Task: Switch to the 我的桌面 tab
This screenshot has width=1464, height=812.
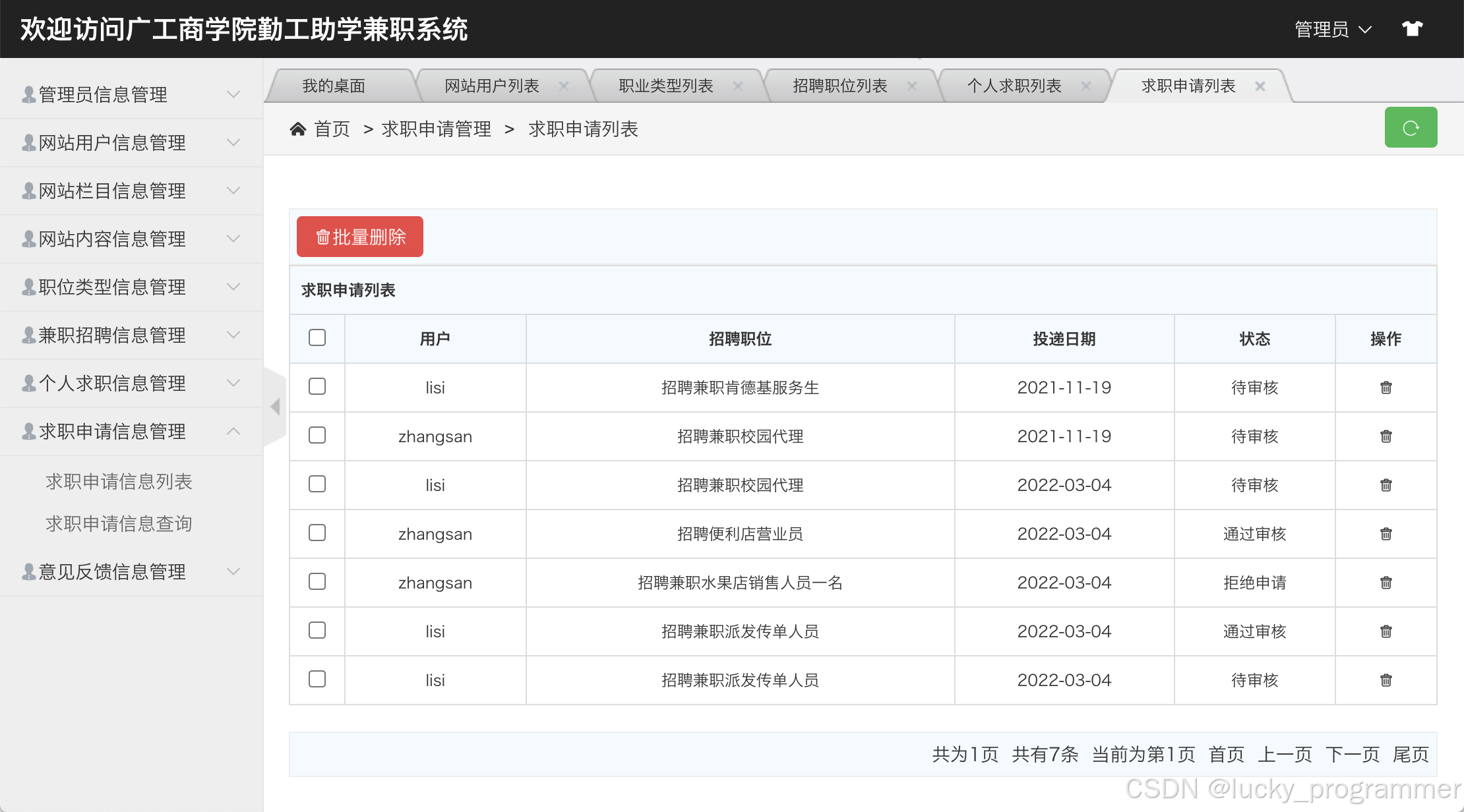Action: coord(334,86)
